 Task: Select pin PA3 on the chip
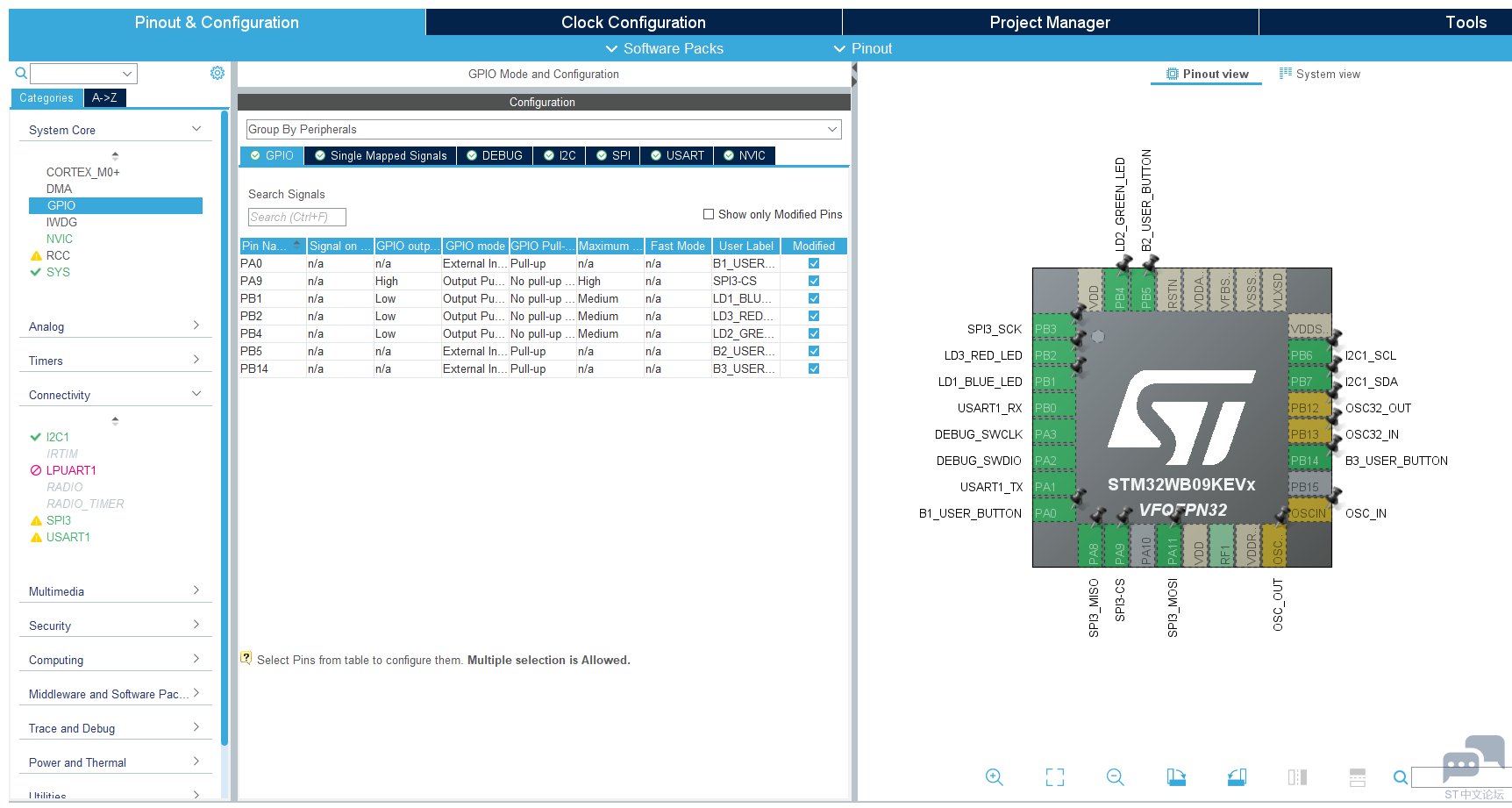click(1055, 434)
